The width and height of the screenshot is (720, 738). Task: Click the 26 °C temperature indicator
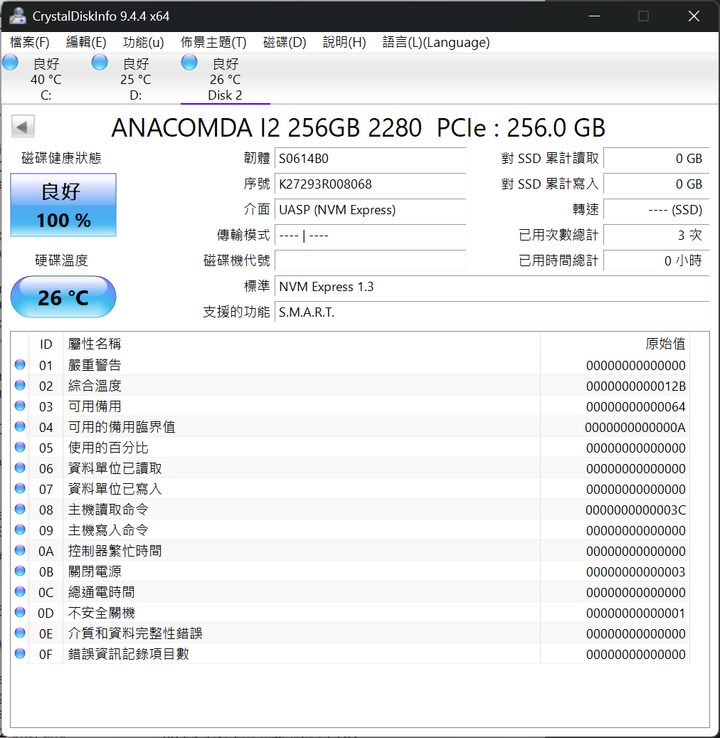[x=63, y=298]
